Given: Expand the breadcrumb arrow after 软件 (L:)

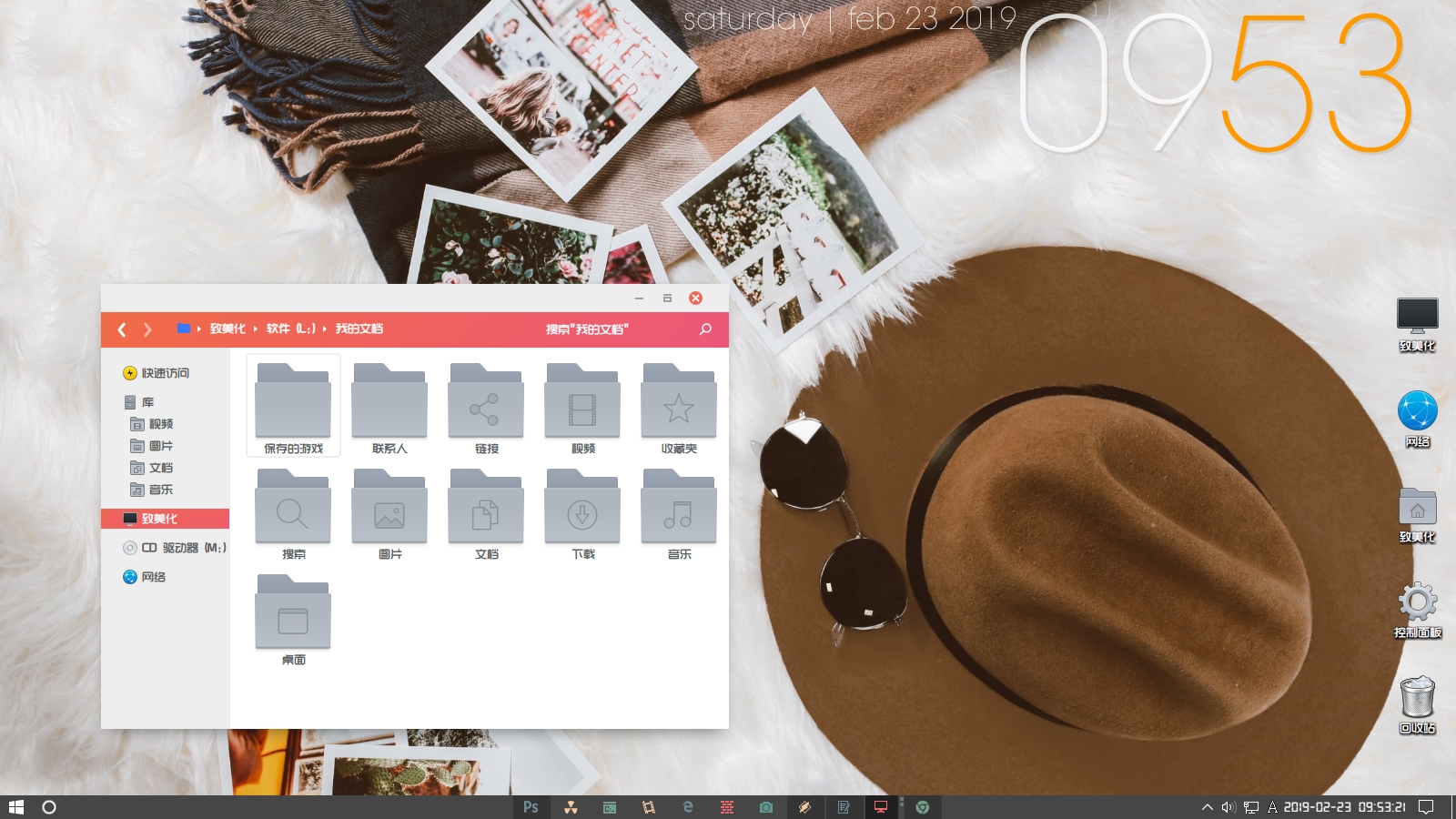Looking at the screenshot, I should 325,329.
